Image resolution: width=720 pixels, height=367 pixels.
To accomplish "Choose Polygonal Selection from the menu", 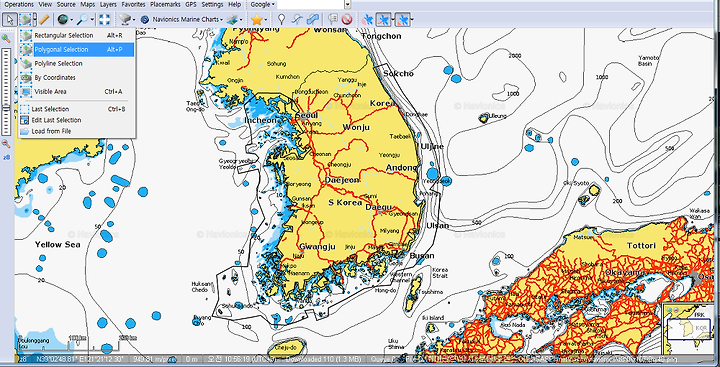I will 77,50.
